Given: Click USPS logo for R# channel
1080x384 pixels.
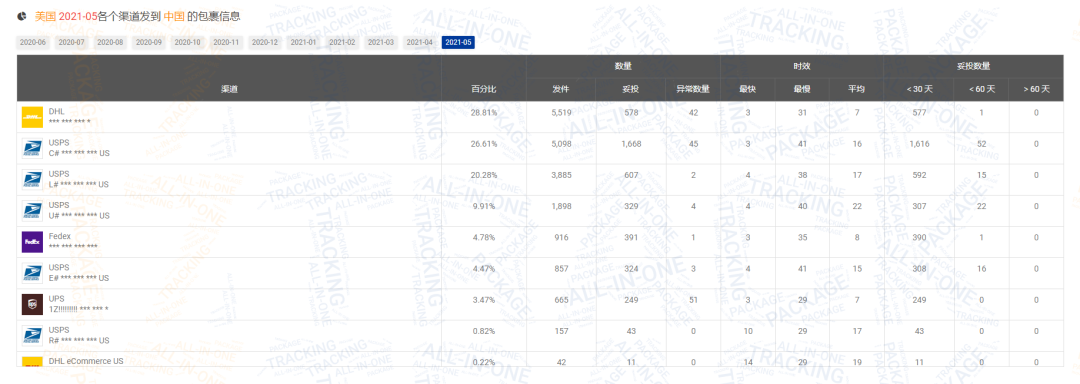Looking at the screenshot, I should point(32,336).
